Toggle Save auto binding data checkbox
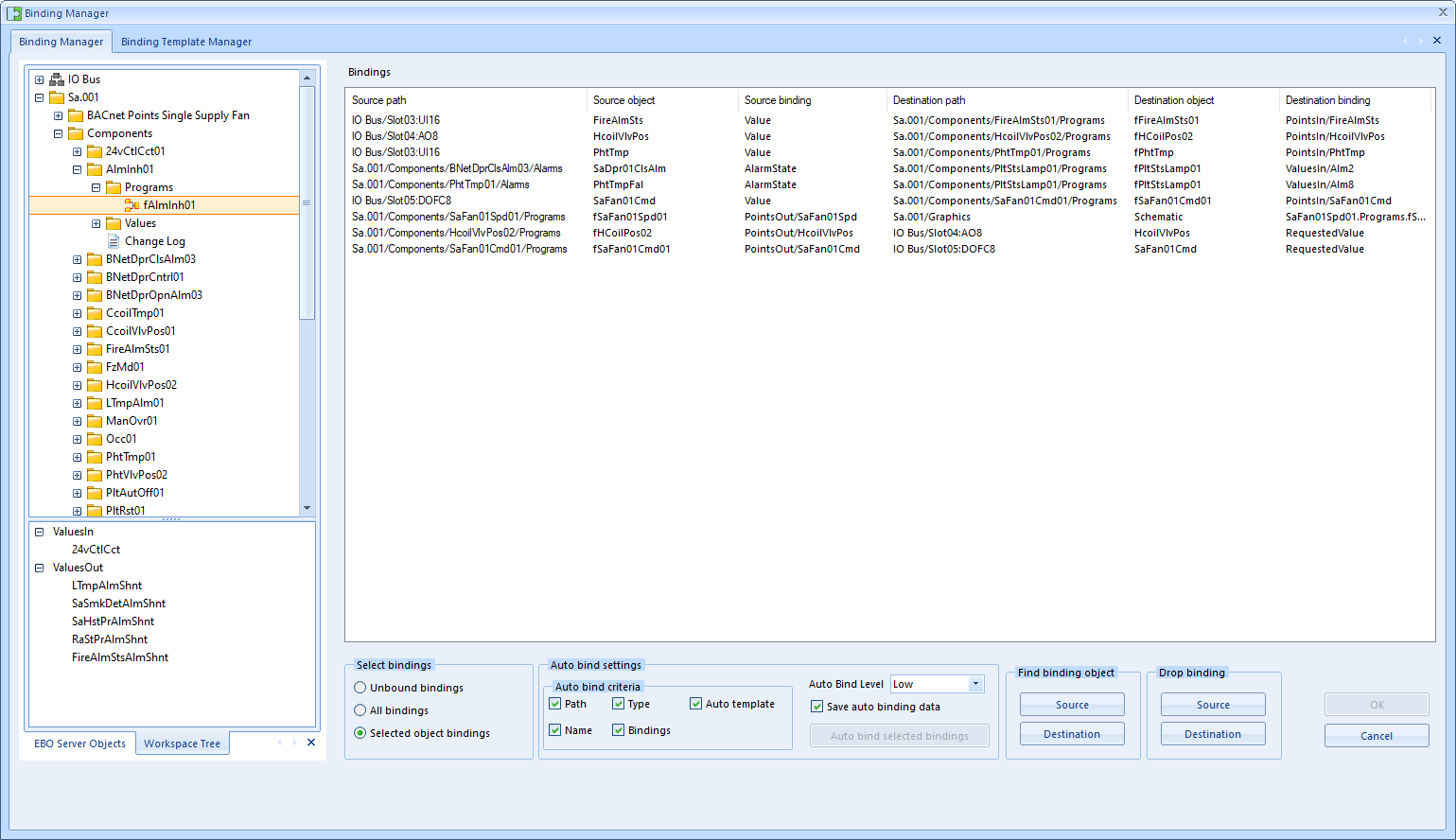1456x840 pixels. 816,707
